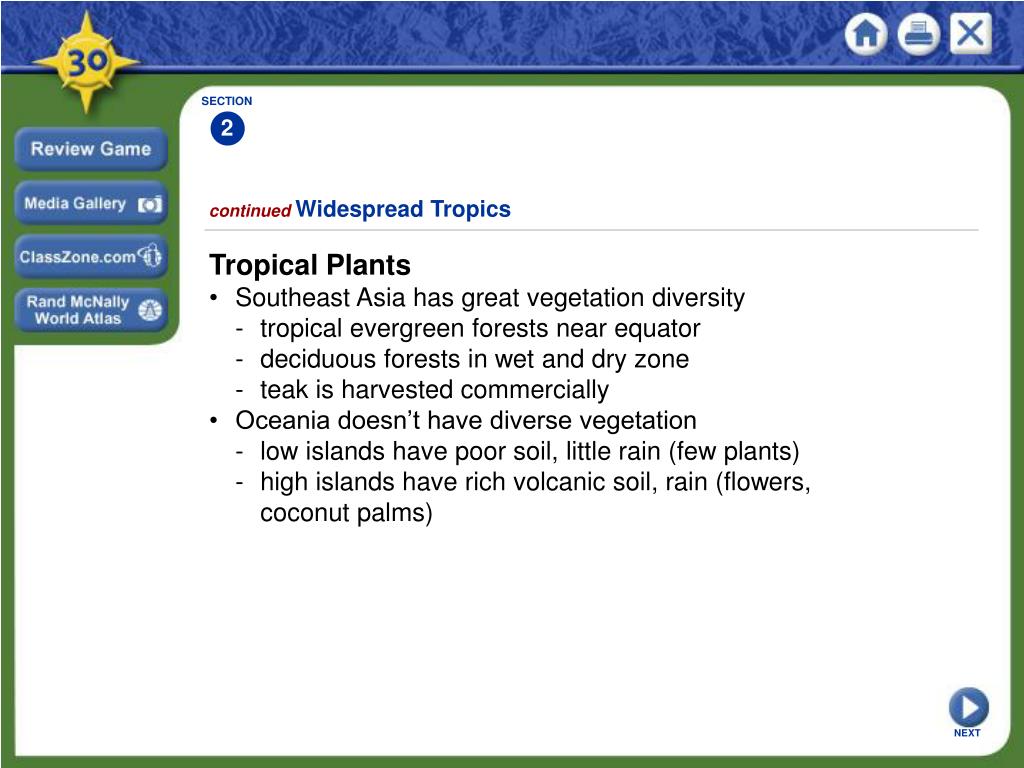
Task: Open the Review Game
Action: tap(91, 149)
